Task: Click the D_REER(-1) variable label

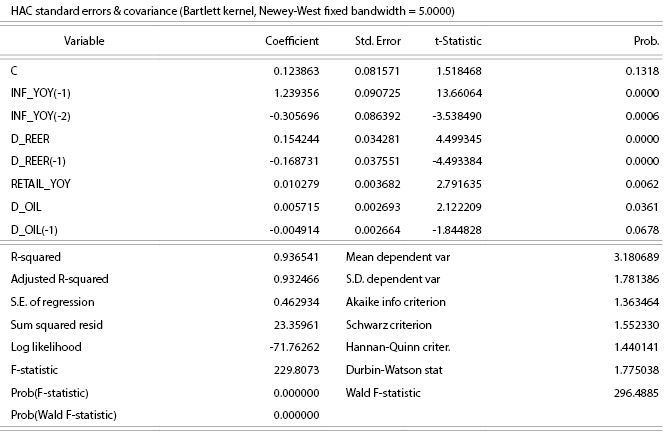Action: click(39, 162)
